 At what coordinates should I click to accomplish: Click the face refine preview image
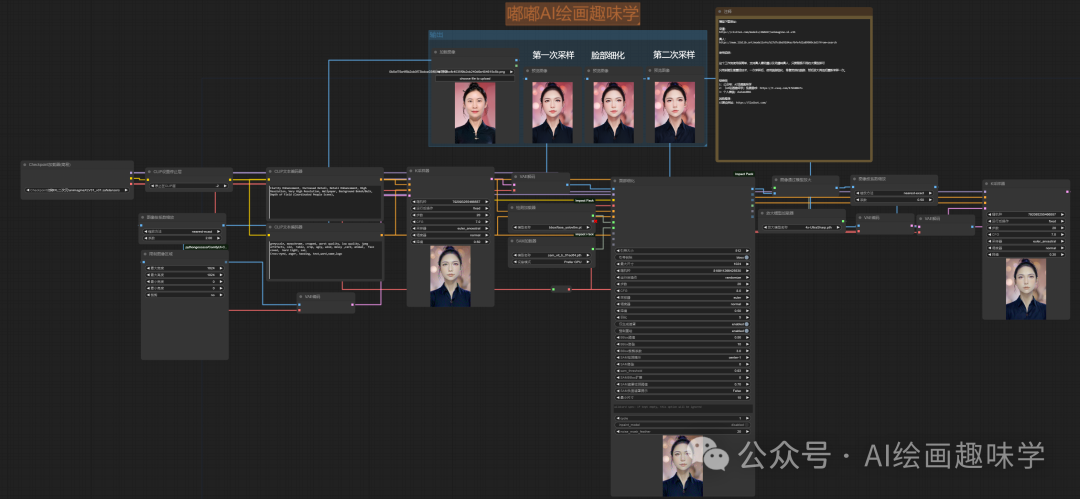click(614, 112)
